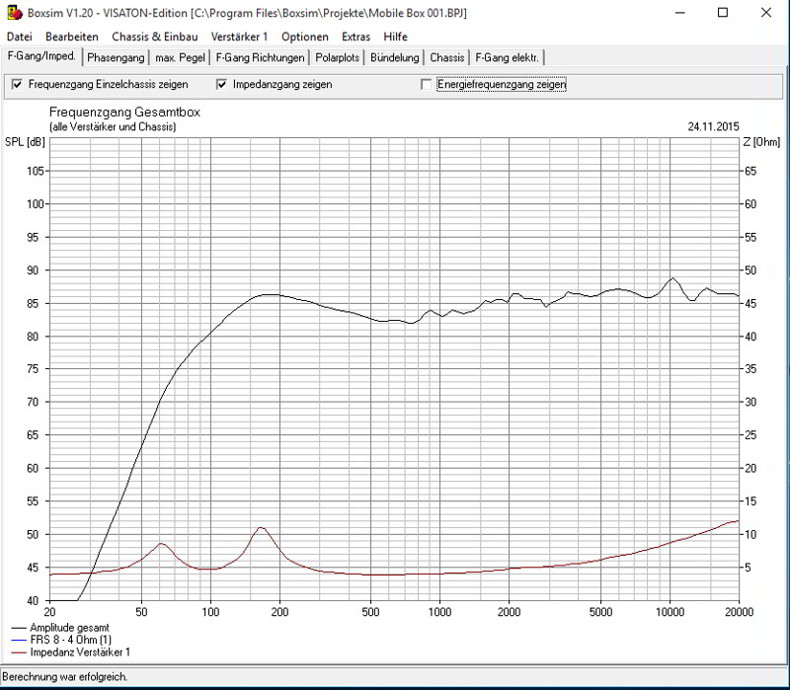The height and width of the screenshot is (690, 790).
Task: Open the Optionen menu
Action: click(x=305, y=37)
